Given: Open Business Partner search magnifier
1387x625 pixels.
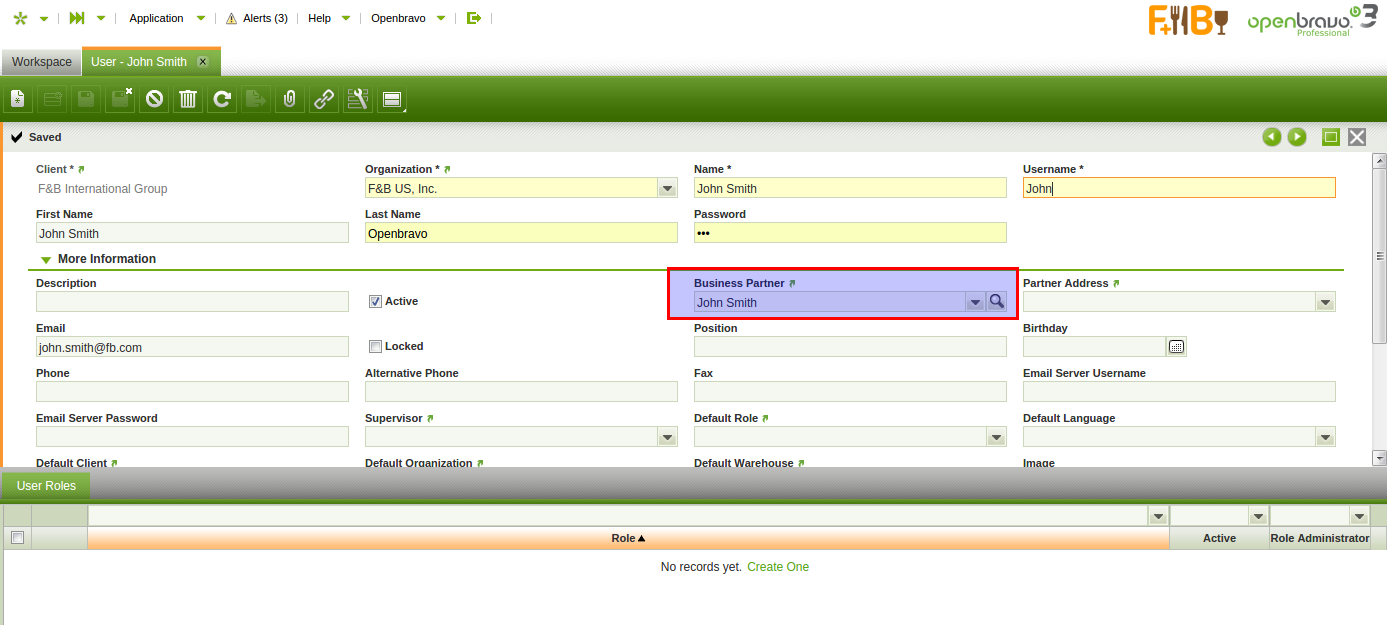Looking at the screenshot, I should 996,302.
